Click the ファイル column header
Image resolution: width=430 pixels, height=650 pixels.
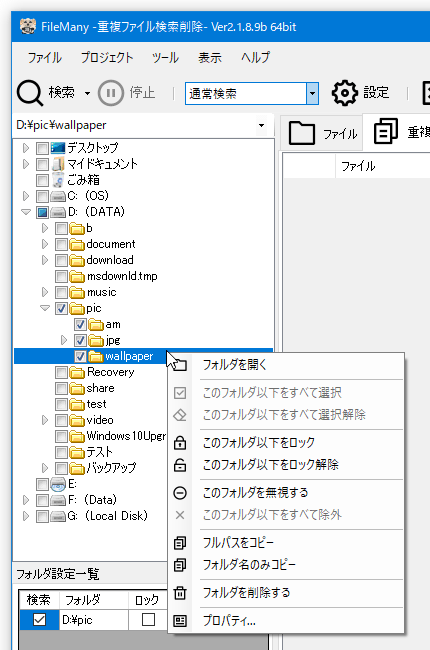pos(358,166)
